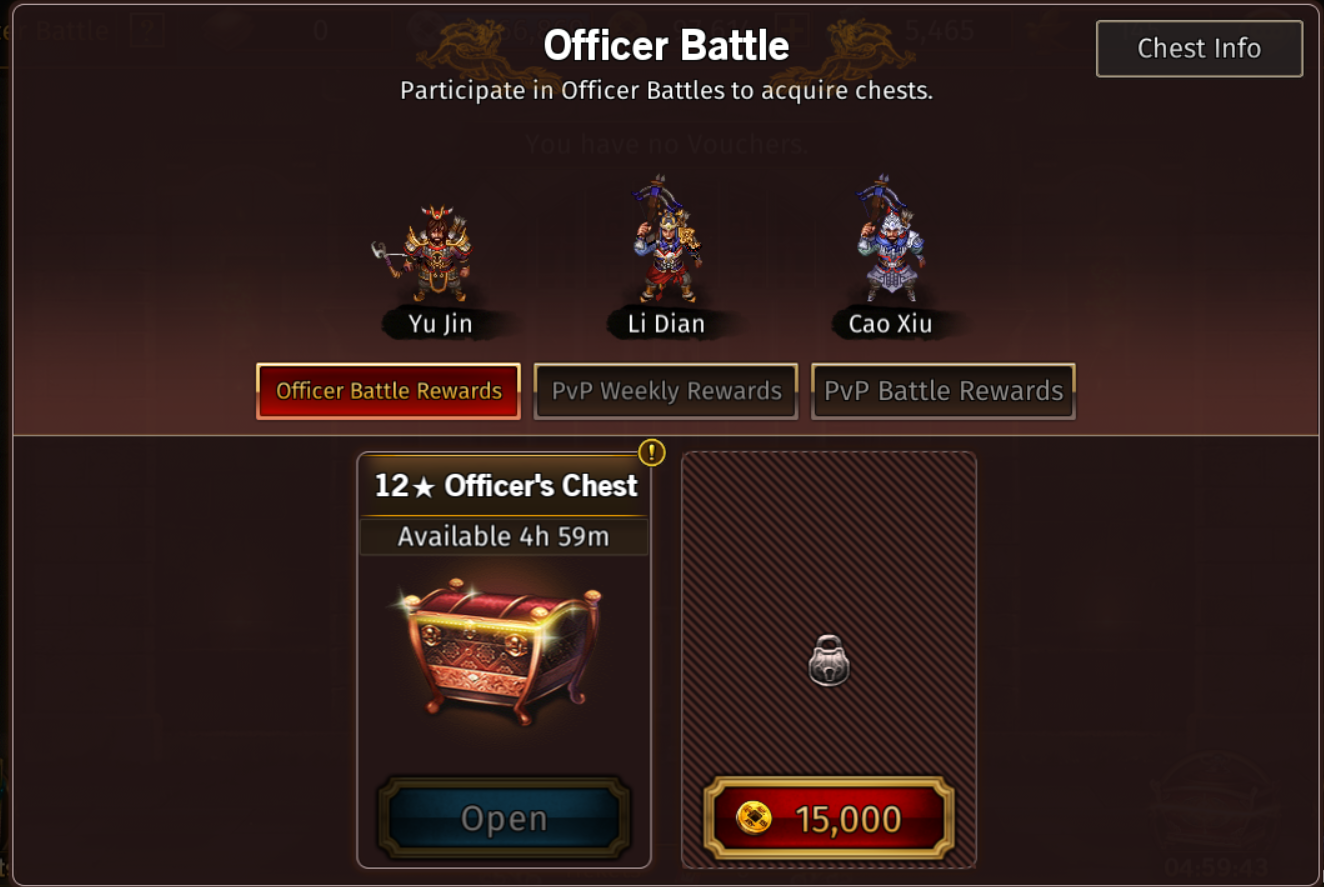Click the faded 04:59:43 countdown timer
This screenshot has height=887, width=1324.
[x=1216, y=866]
